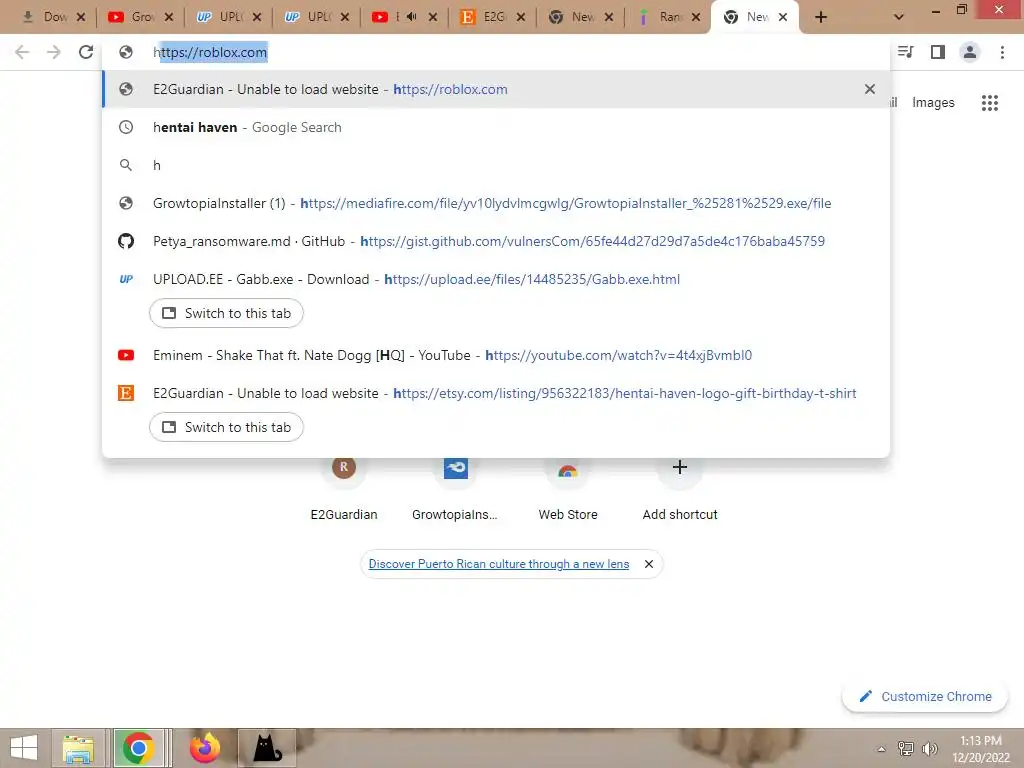This screenshot has width=1024, height=768.
Task: Select GrowtopiaInstaller mediafire suggestion
Action: 496,203
